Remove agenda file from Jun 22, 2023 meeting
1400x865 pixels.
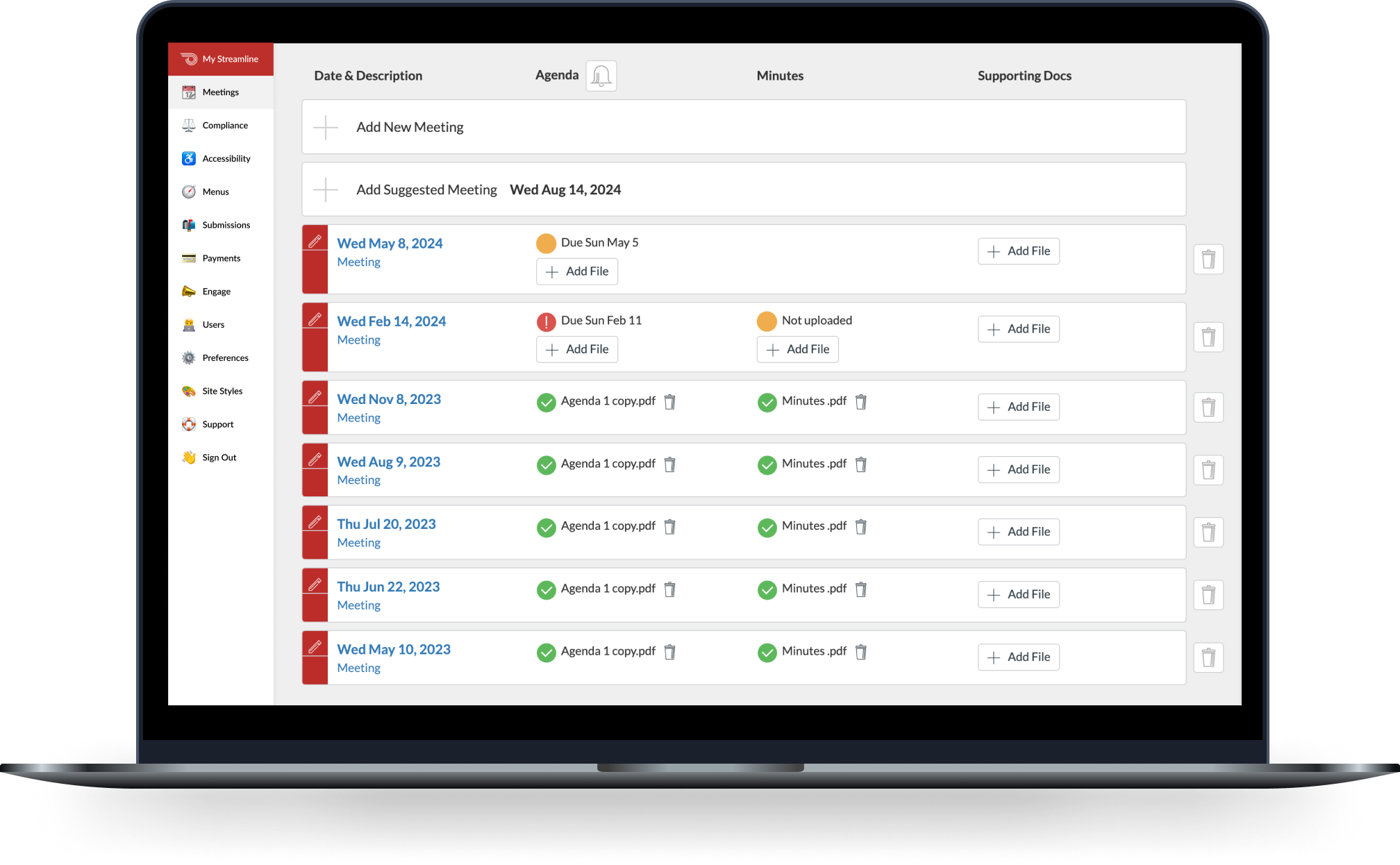[670, 589]
